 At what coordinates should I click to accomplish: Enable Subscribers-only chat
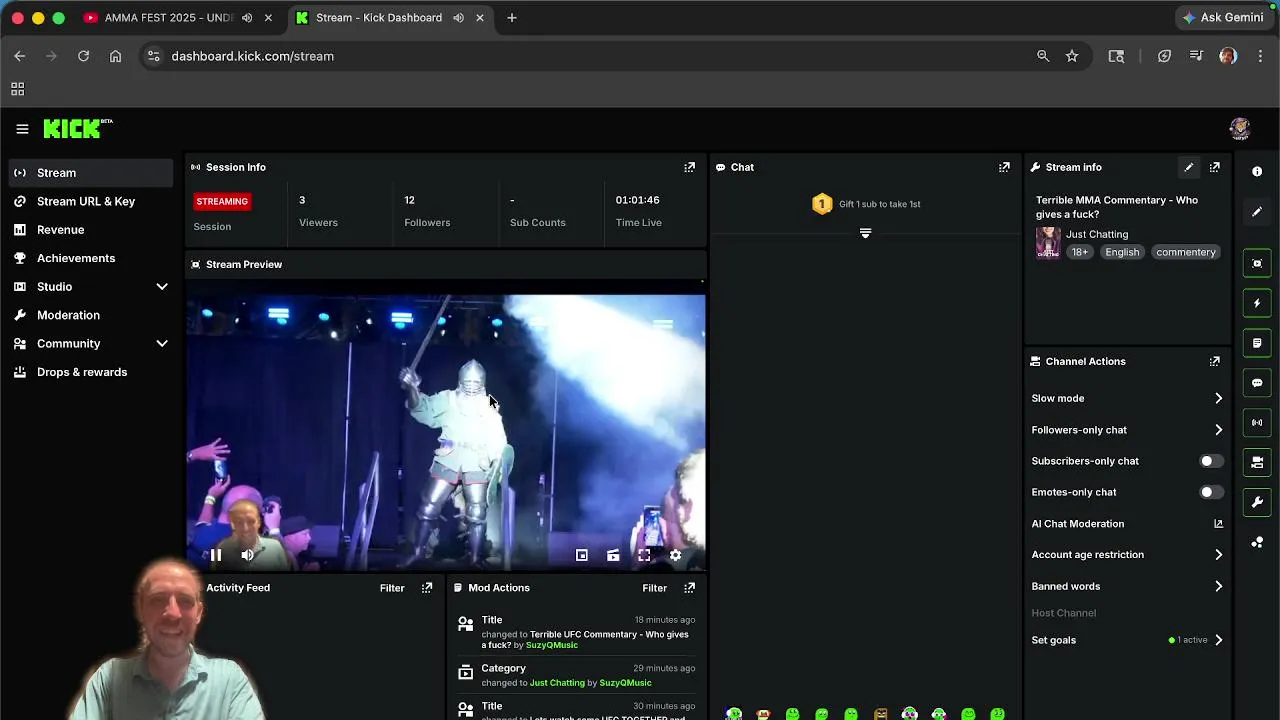[1211, 461]
